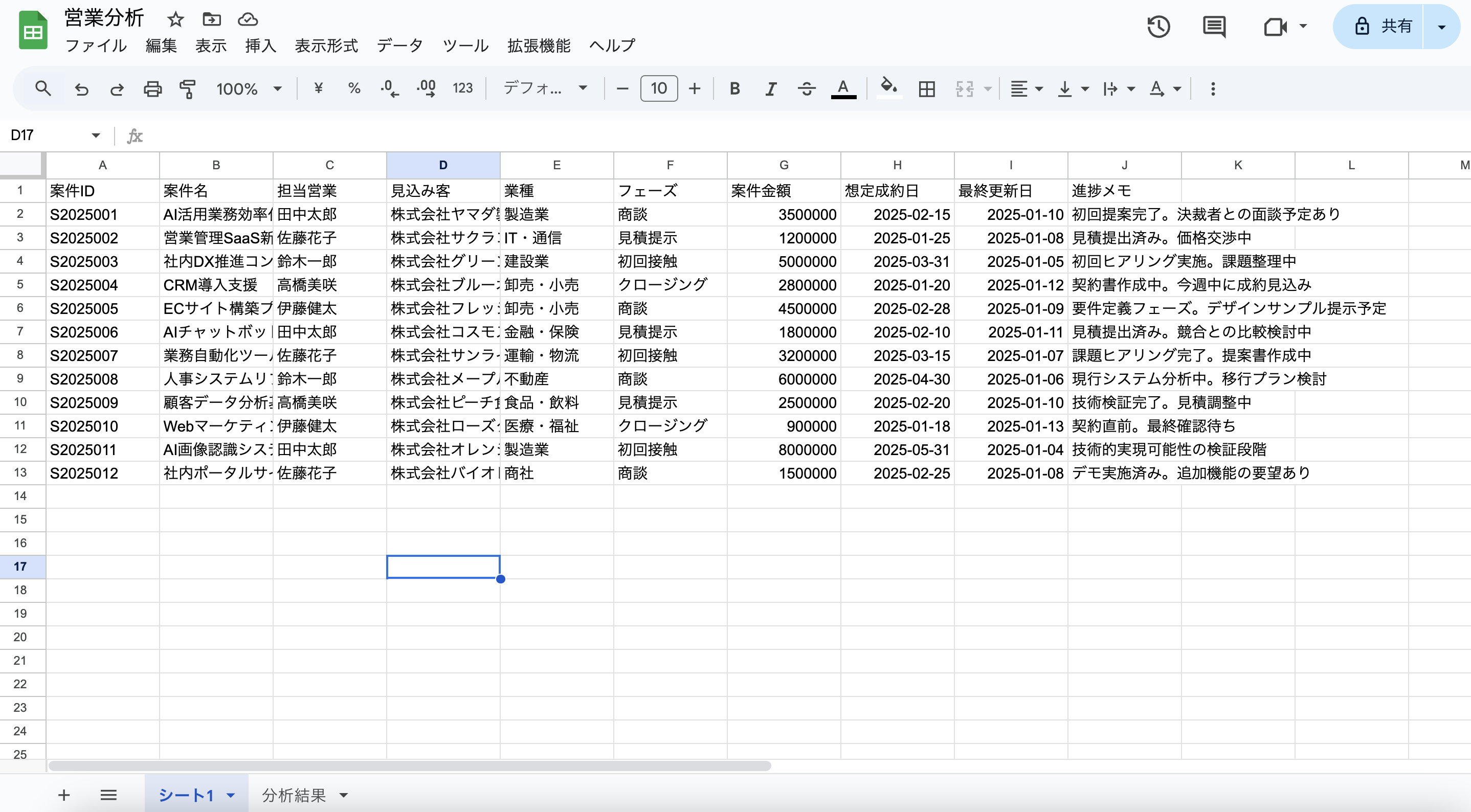Image resolution: width=1471 pixels, height=812 pixels.
Task: Click the print icon
Action: pyautogui.click(x=152, y=88)
